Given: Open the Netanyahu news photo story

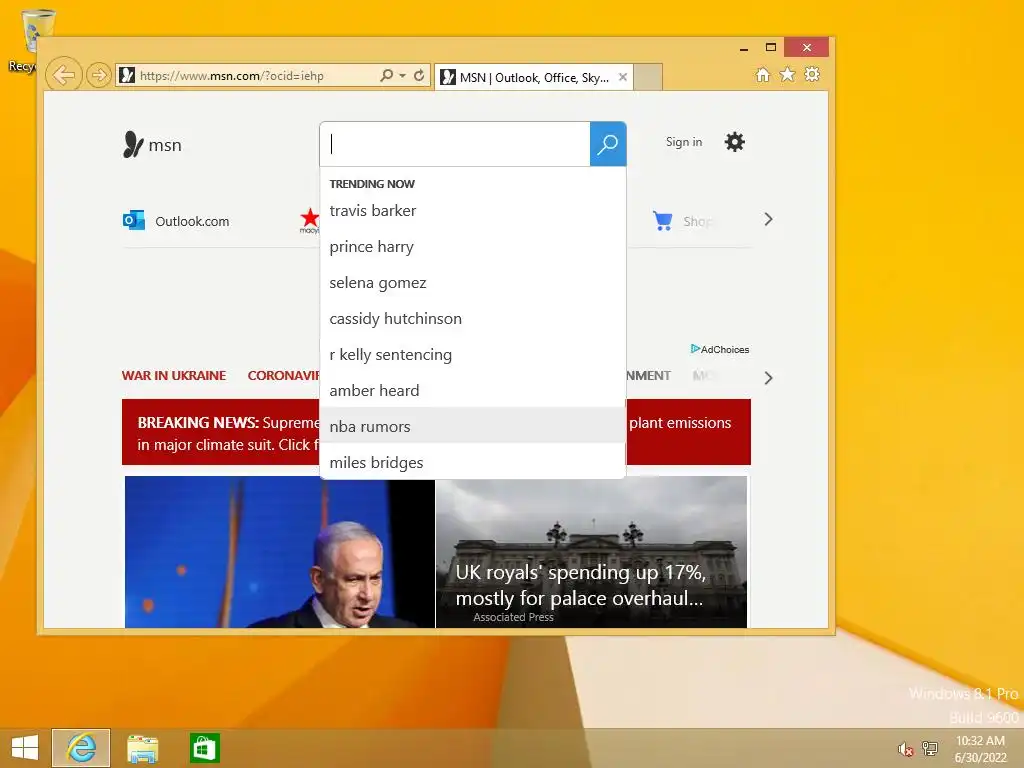Looking at the screenshot, I should click(280, 552).
